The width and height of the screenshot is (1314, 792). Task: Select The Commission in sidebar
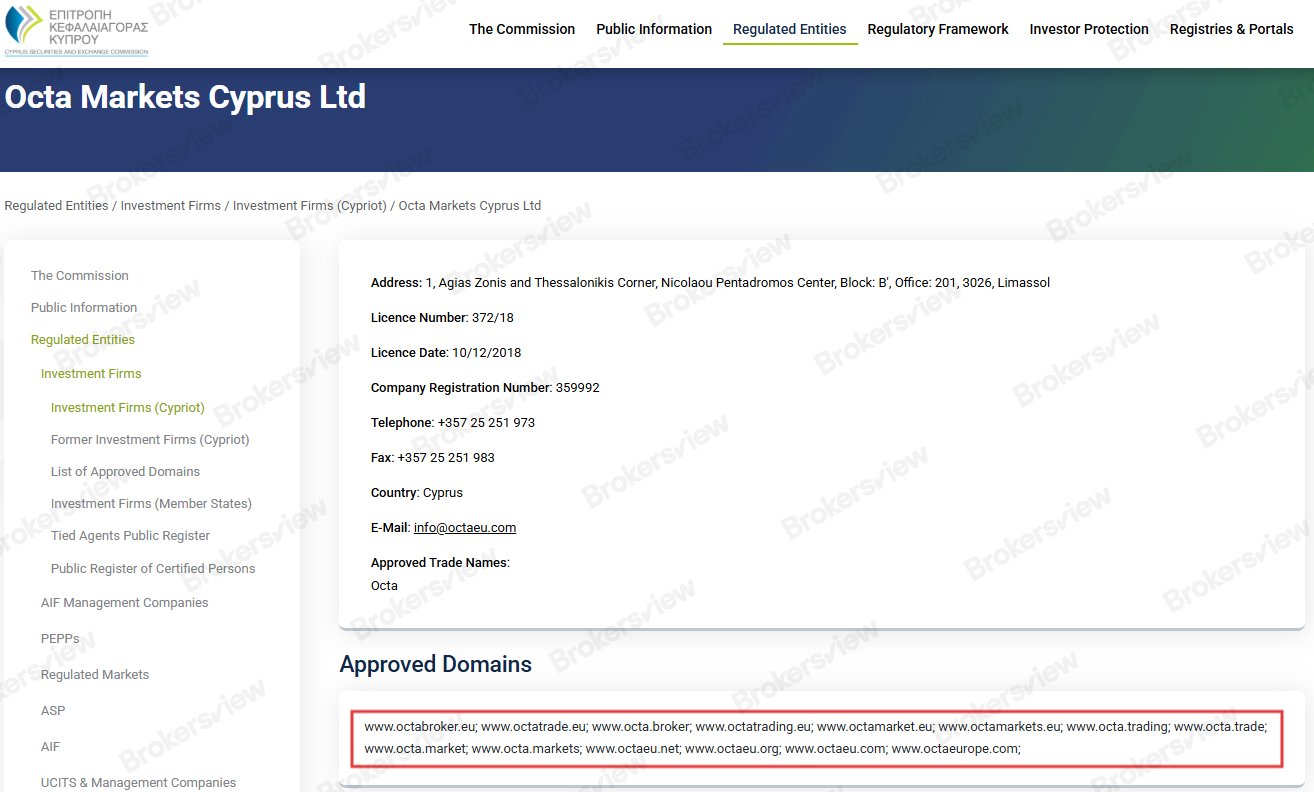tap(80, 276)
